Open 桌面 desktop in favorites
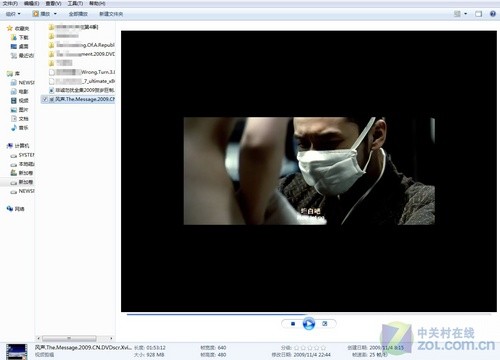Screen dimensions: 500x360 (20, 46)
